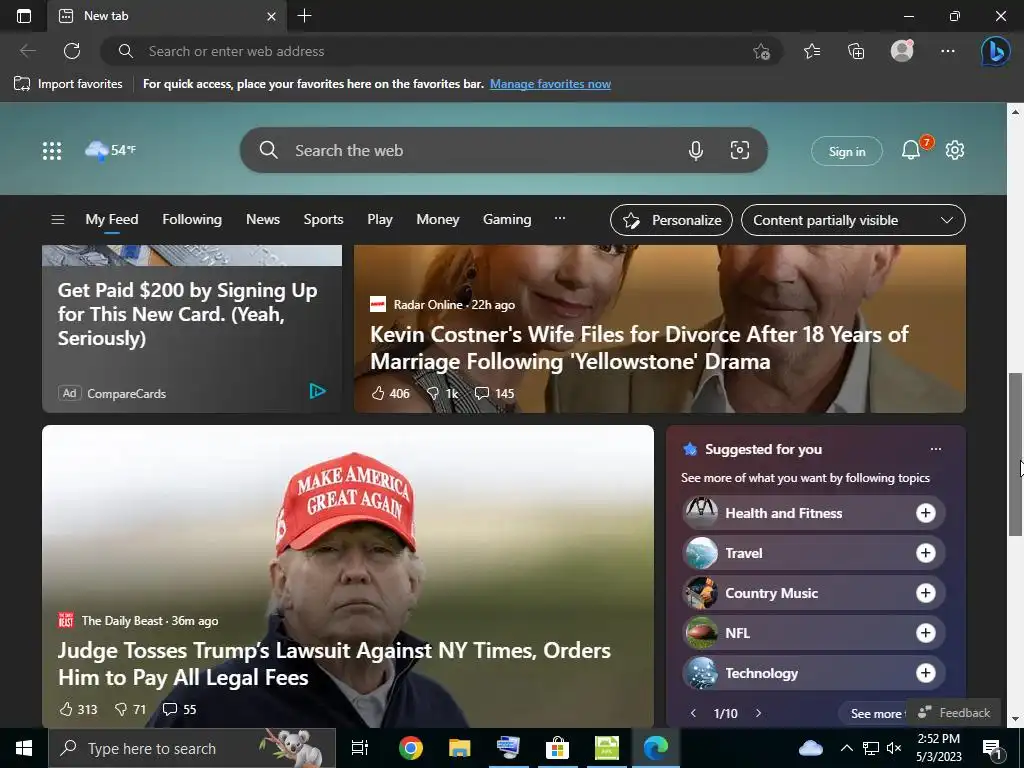This screenshot has width=1024, height=768.
Task: Switch to the Gaming tab
Action: tap(507, 219)
